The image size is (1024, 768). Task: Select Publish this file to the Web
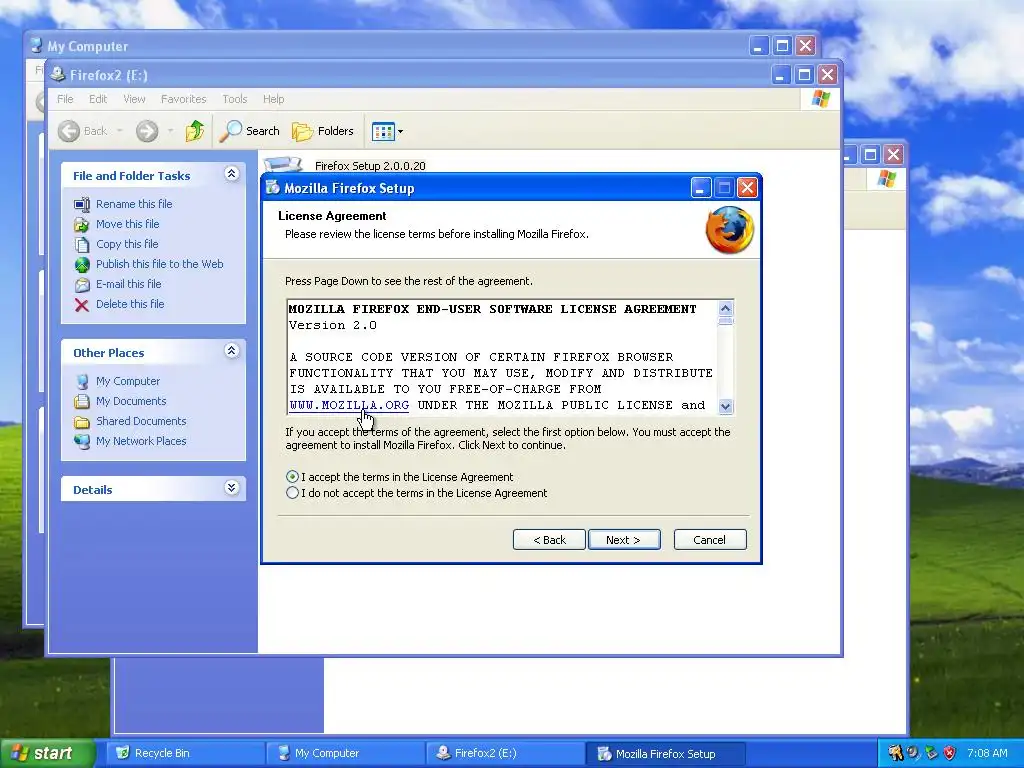click(159, 264)
